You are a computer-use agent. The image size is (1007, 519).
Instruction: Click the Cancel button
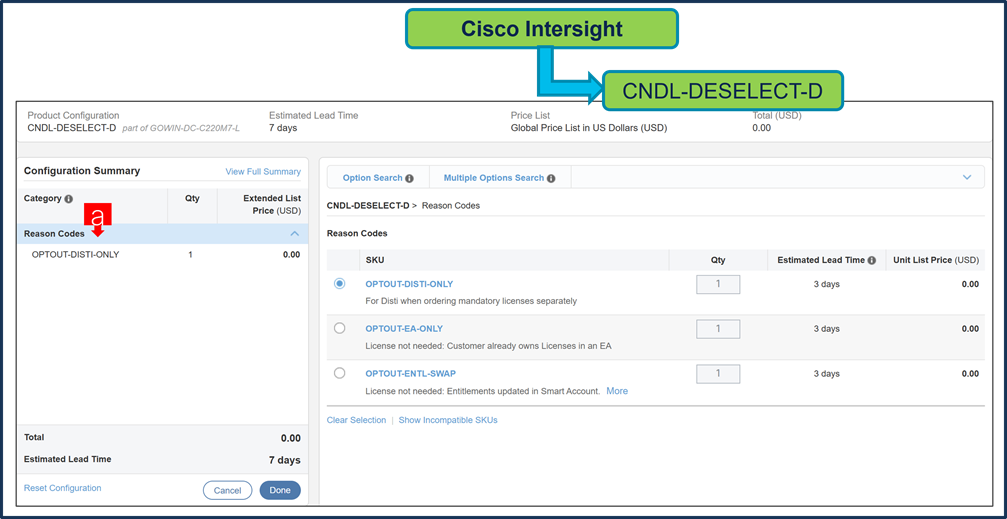227,490
